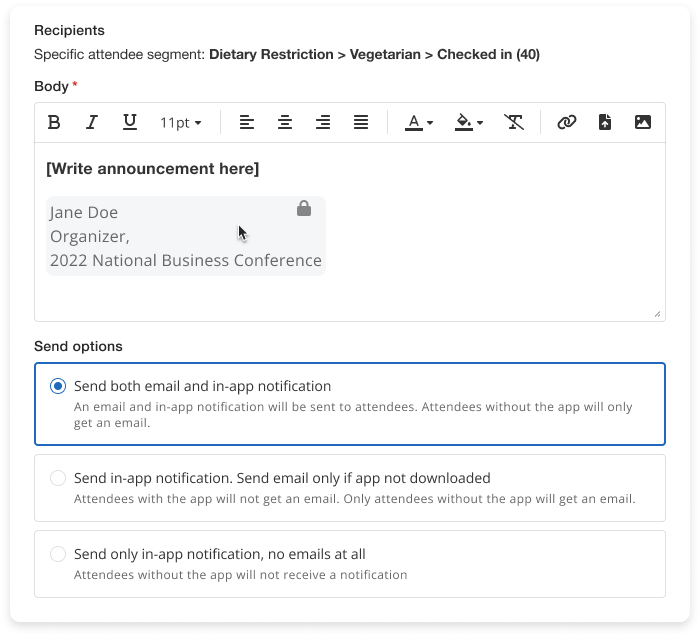Apply italic formatting to body text
The height and width of the screenshot is (636, 700).
[92, 122]
